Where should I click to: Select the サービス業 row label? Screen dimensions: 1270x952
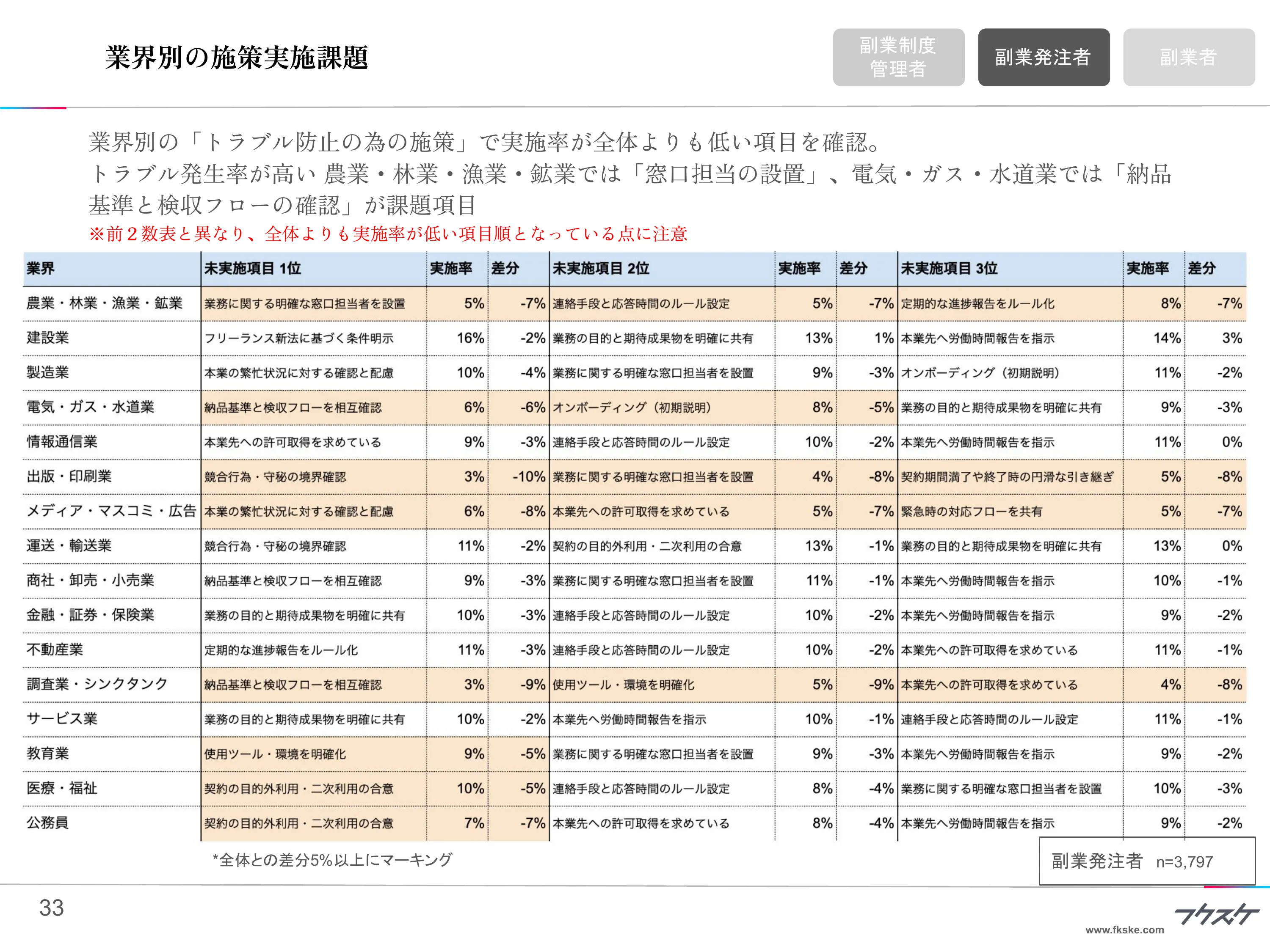[62, 719]
